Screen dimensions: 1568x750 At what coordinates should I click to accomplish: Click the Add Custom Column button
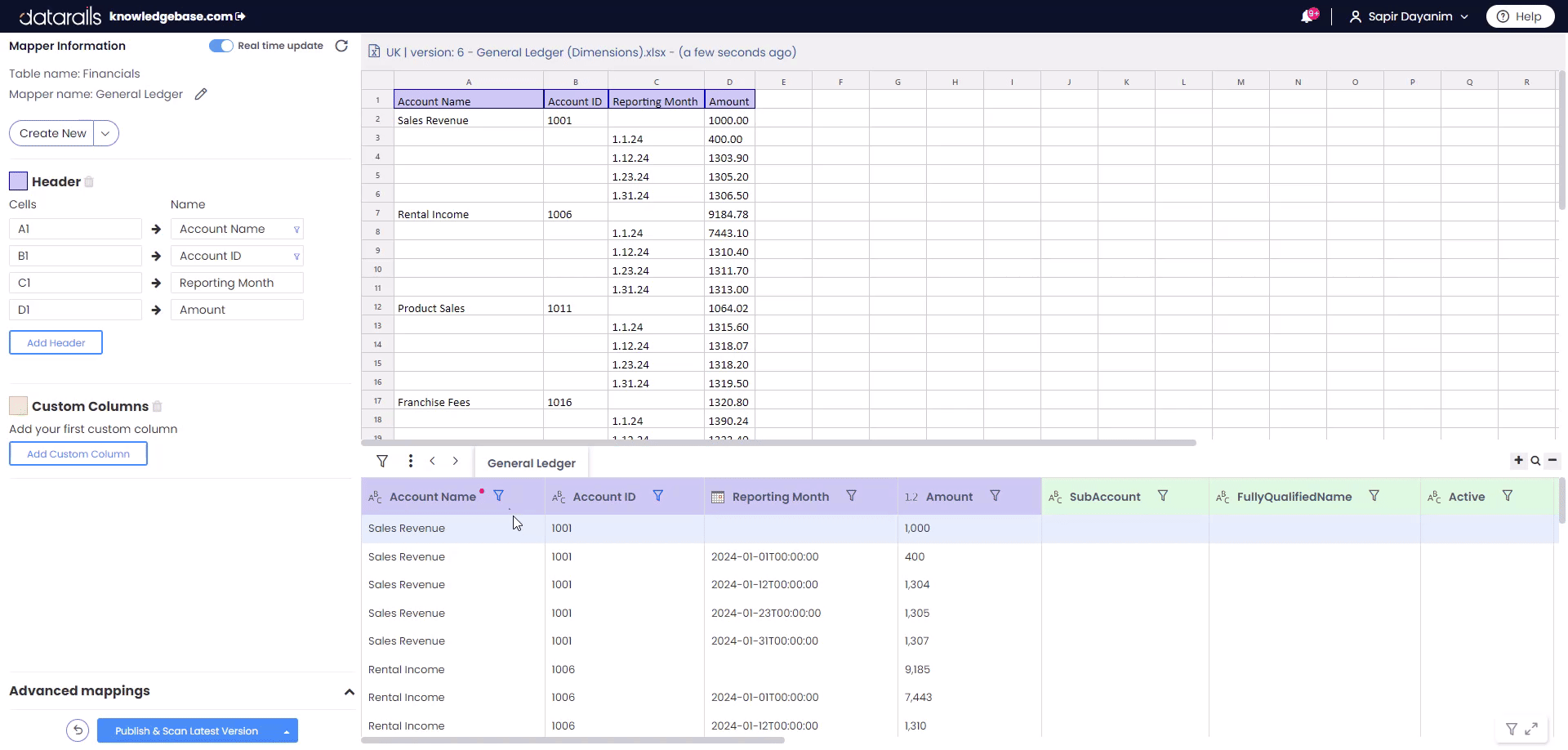78,453
